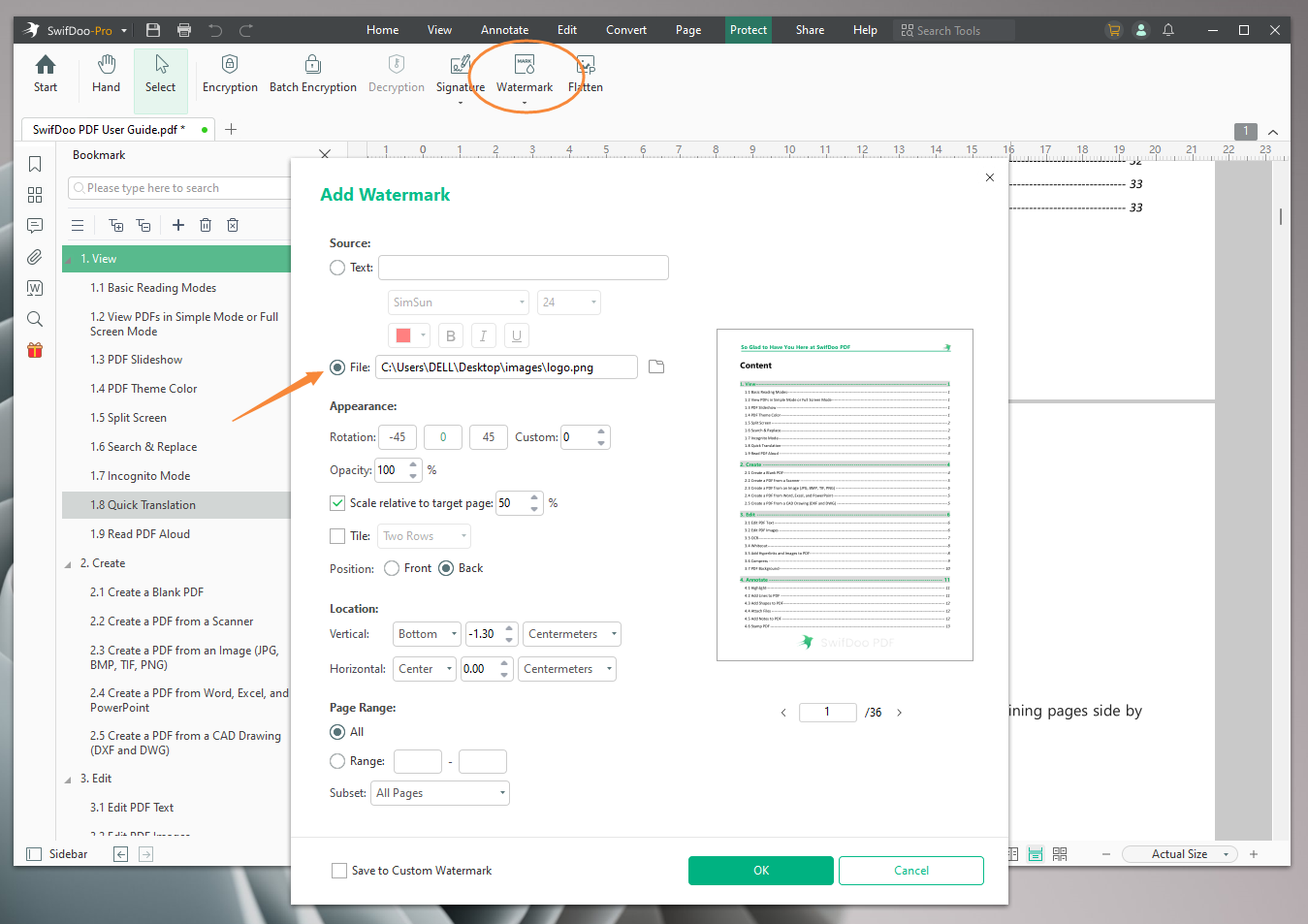Open the Convert menu tab

[626, 30]
